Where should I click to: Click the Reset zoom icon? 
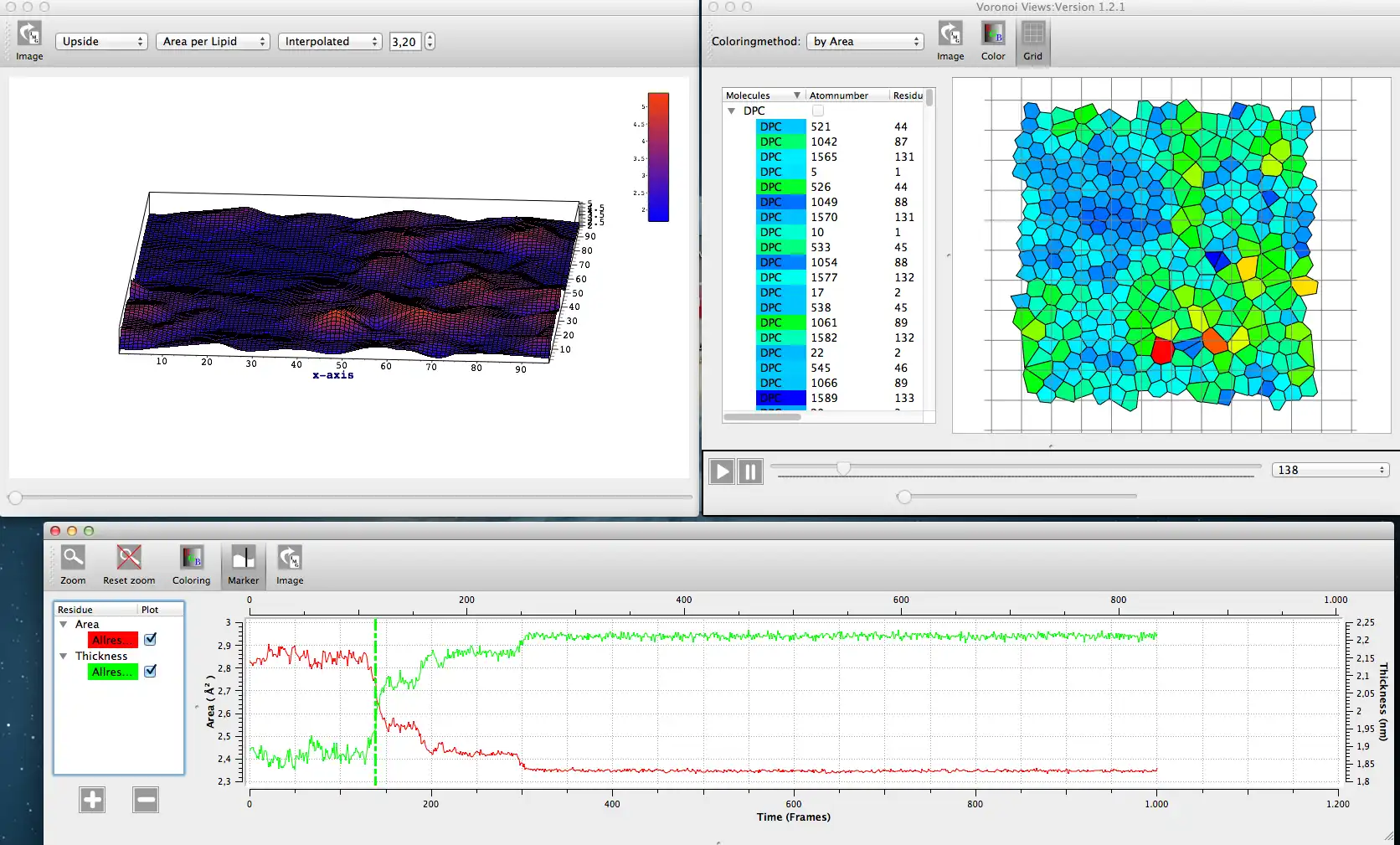[x=129, y=558]
